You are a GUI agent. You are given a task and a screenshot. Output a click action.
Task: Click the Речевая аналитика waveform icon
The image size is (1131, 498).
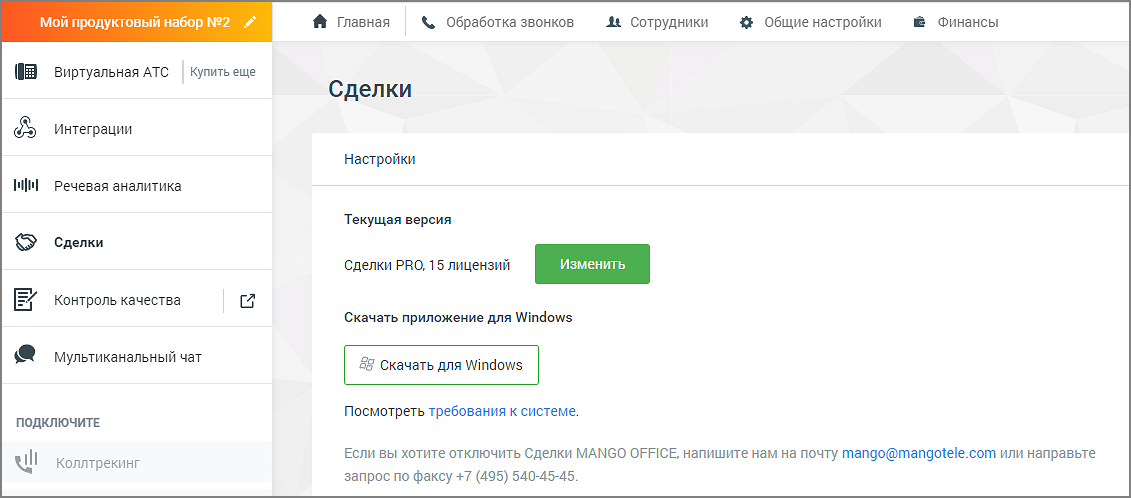click(26, 185)
